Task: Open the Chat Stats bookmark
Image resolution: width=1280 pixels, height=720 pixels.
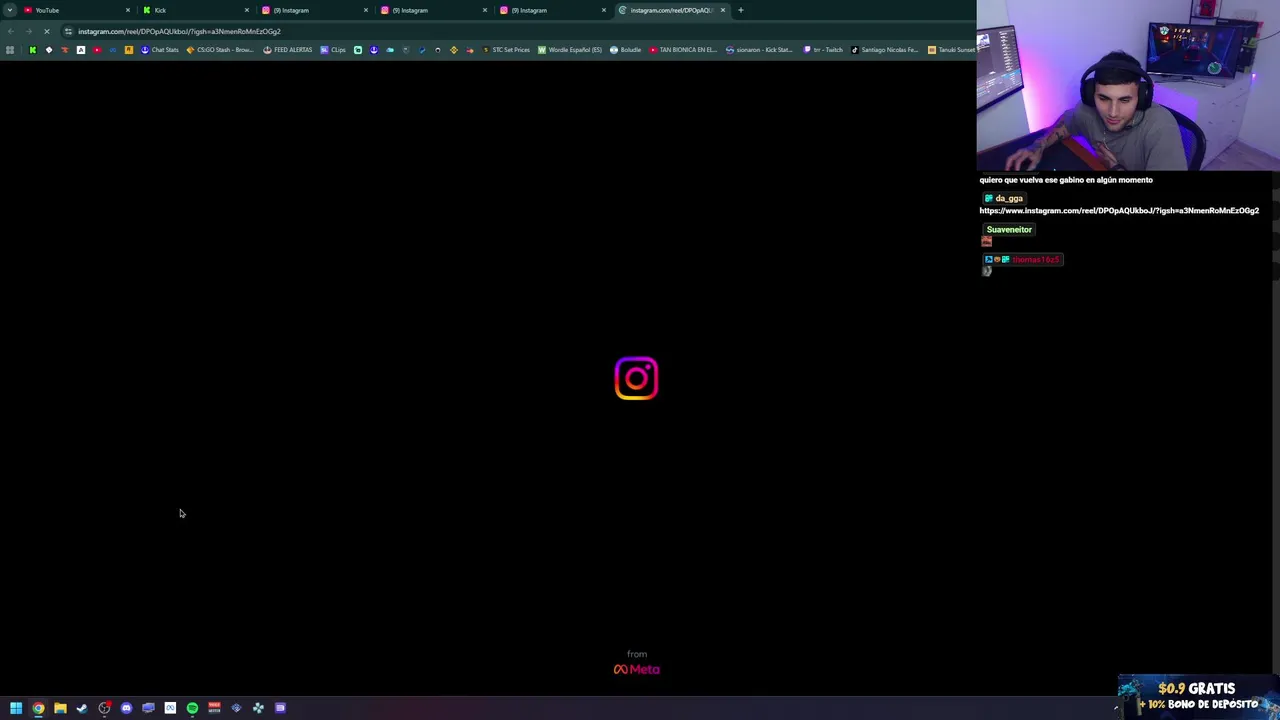Action: 160,50
